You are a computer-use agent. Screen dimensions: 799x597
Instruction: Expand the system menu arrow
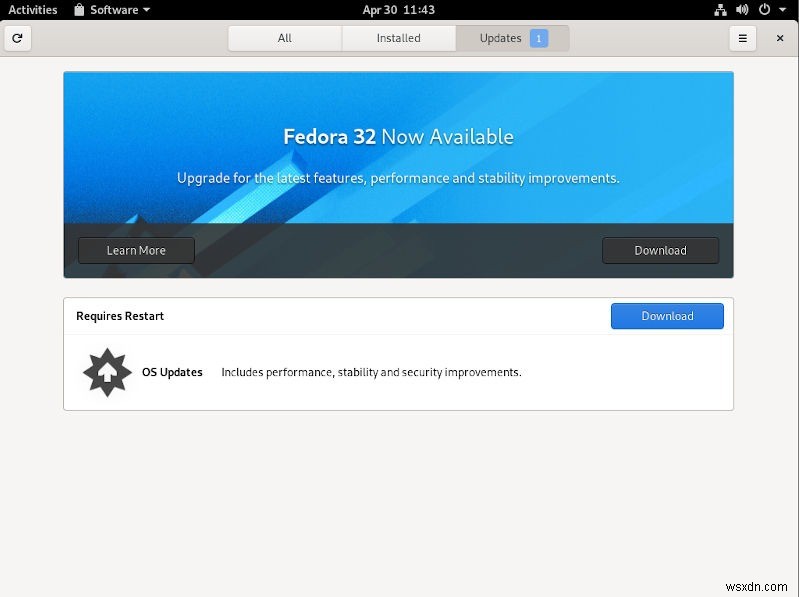point(782,10)
